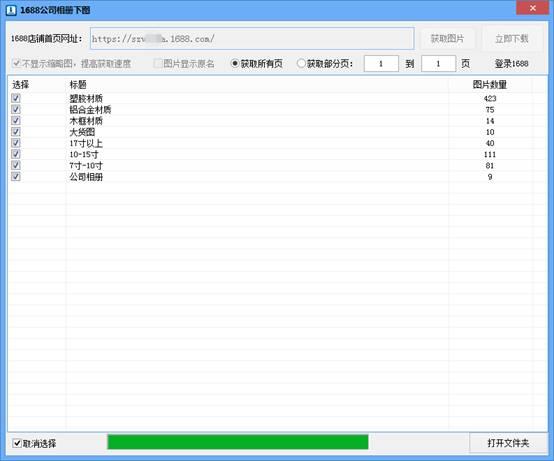Viewport: 554px width, 461px height.
Task: Open the 登录1688 link
Action: pyautogui.click(x=511, y=64)
